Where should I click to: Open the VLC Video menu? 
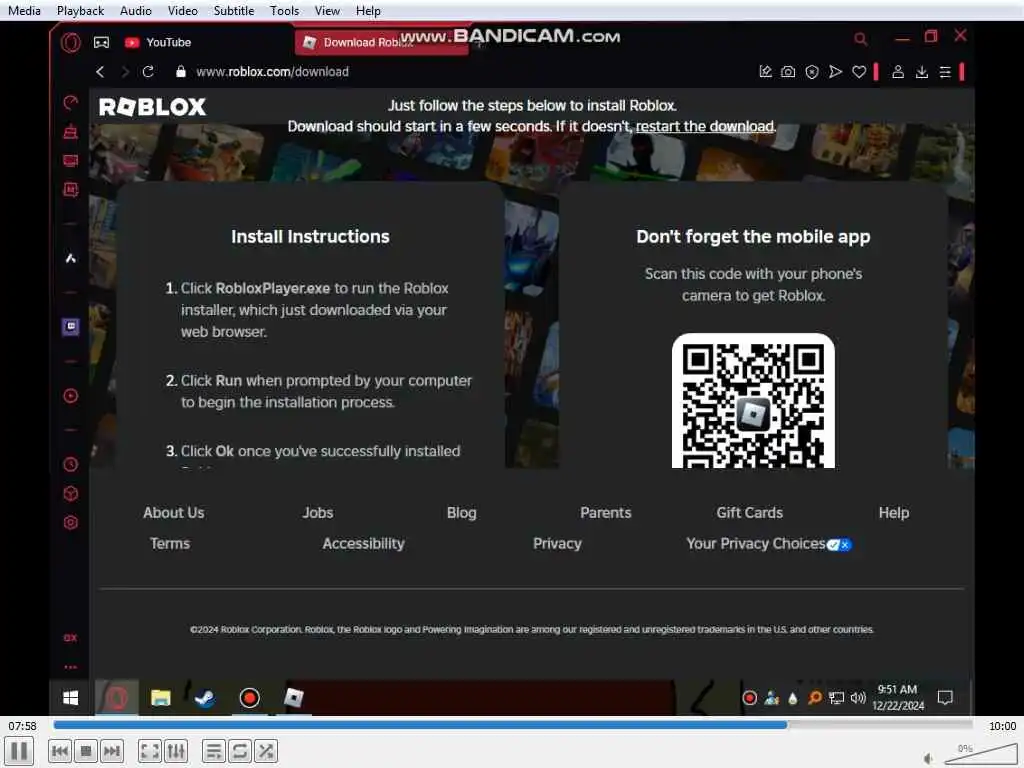(x=182, y=10)
